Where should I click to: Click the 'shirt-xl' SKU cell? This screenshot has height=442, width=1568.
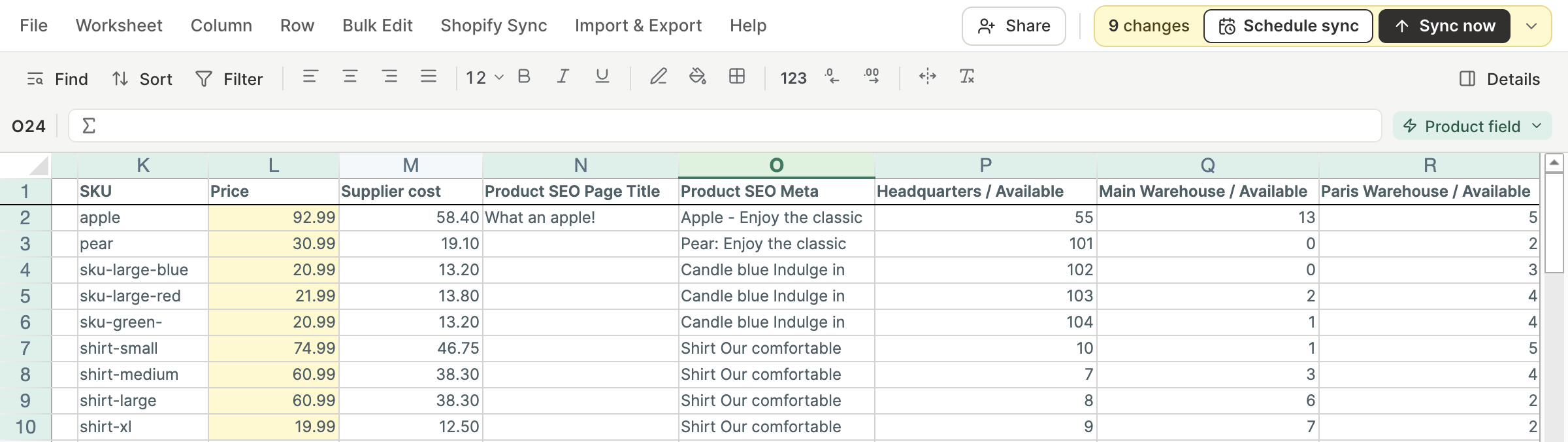(x=143, y=427)
